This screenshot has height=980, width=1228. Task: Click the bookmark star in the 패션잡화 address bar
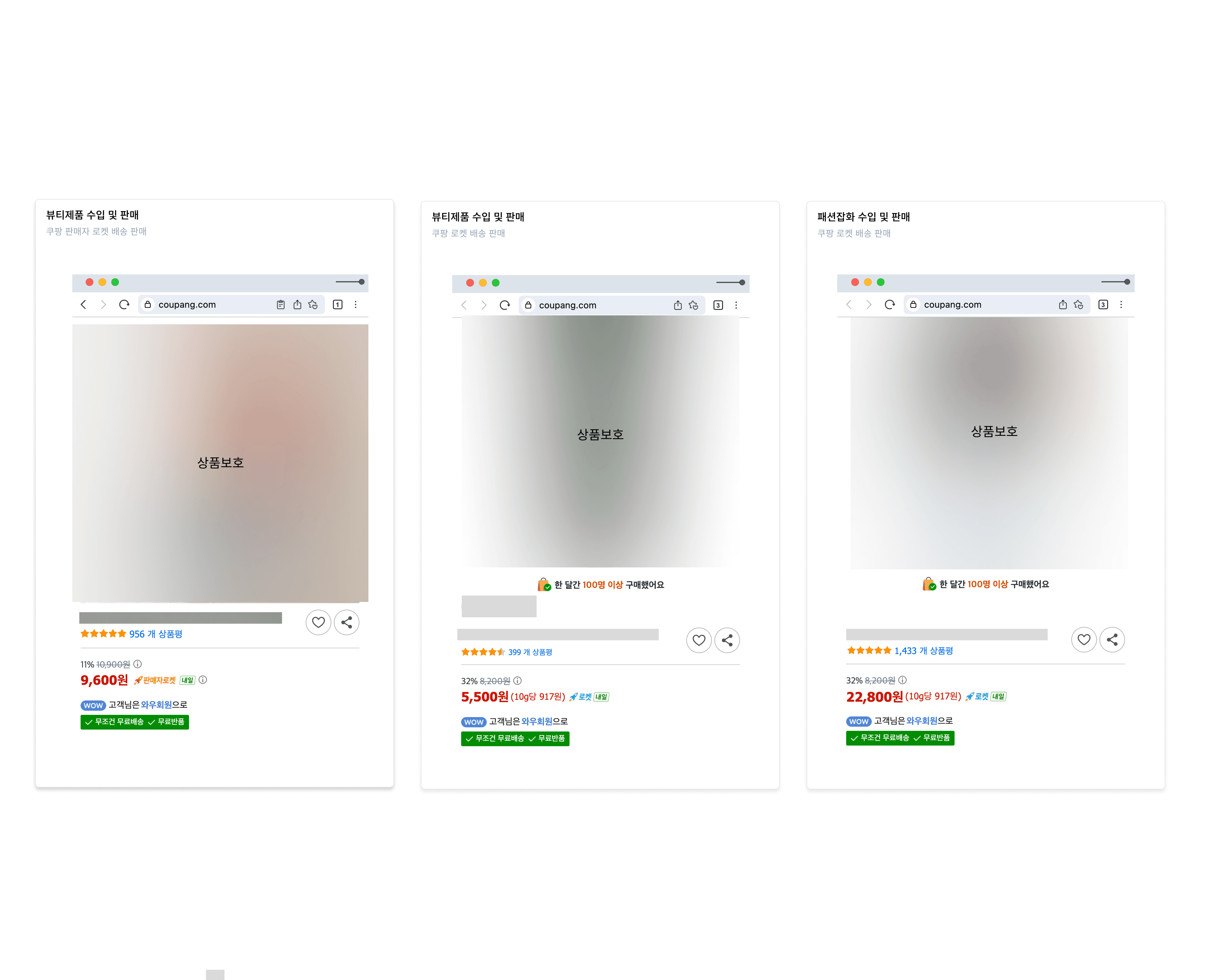[x=1078, y=305]
